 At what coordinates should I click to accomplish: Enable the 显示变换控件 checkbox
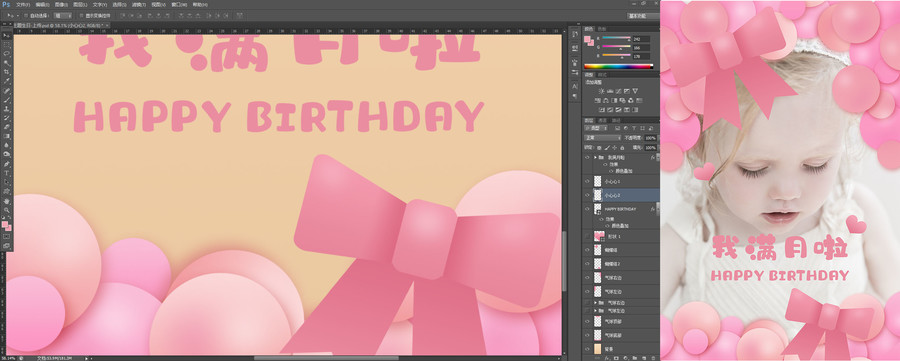click(81, 15)
